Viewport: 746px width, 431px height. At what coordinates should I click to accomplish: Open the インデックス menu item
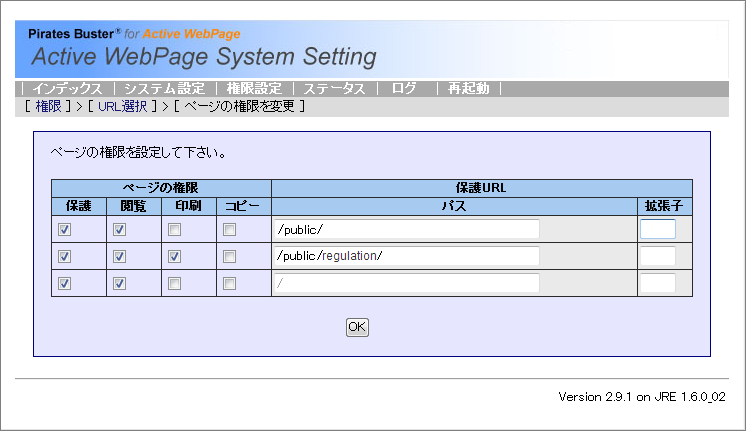pyautogui.click(x=67, y=89)
